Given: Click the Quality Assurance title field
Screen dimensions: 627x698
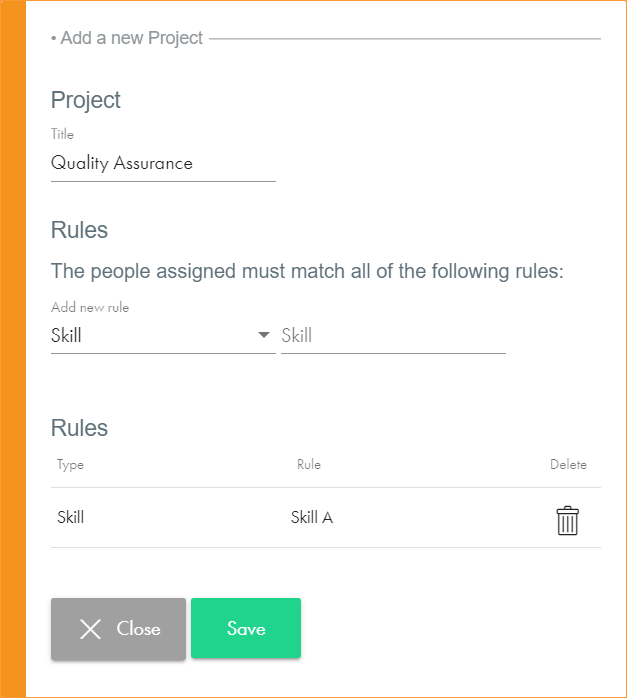Looking at the screenshot, I should pyautogui.click(x=162, y=164).
